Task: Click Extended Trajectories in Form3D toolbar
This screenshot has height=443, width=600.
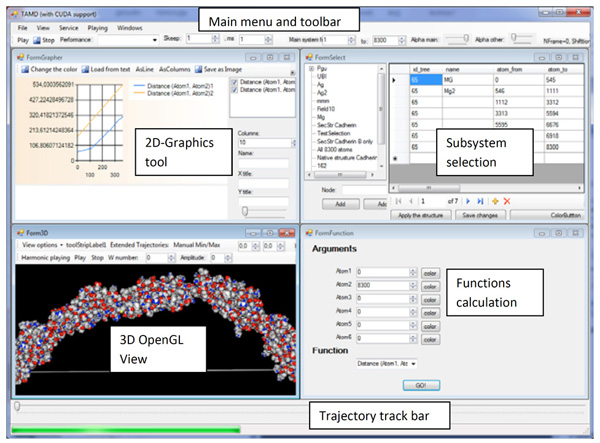Action: pyautogui.click(x=139, y=245)
